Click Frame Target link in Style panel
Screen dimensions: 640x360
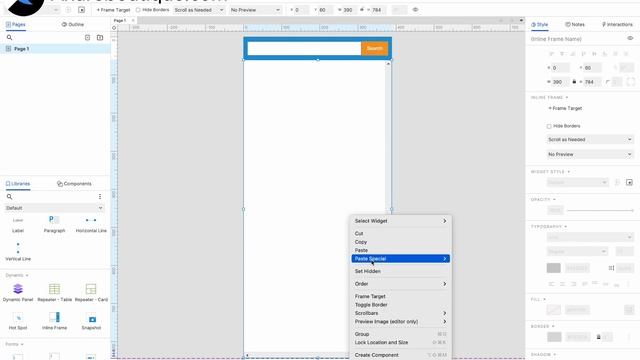click(x=565, y=108)
